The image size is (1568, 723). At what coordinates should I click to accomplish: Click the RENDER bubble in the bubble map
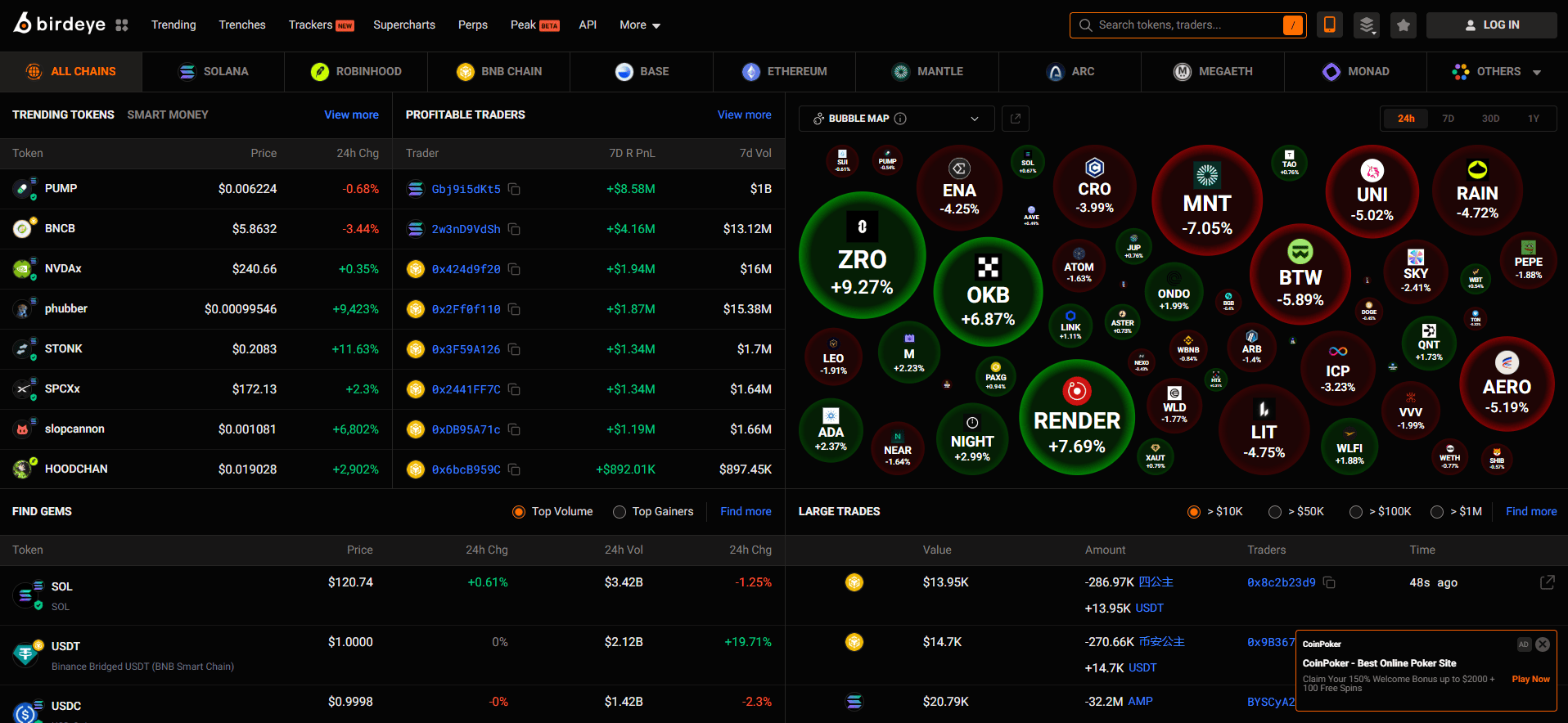[1077, 417]
